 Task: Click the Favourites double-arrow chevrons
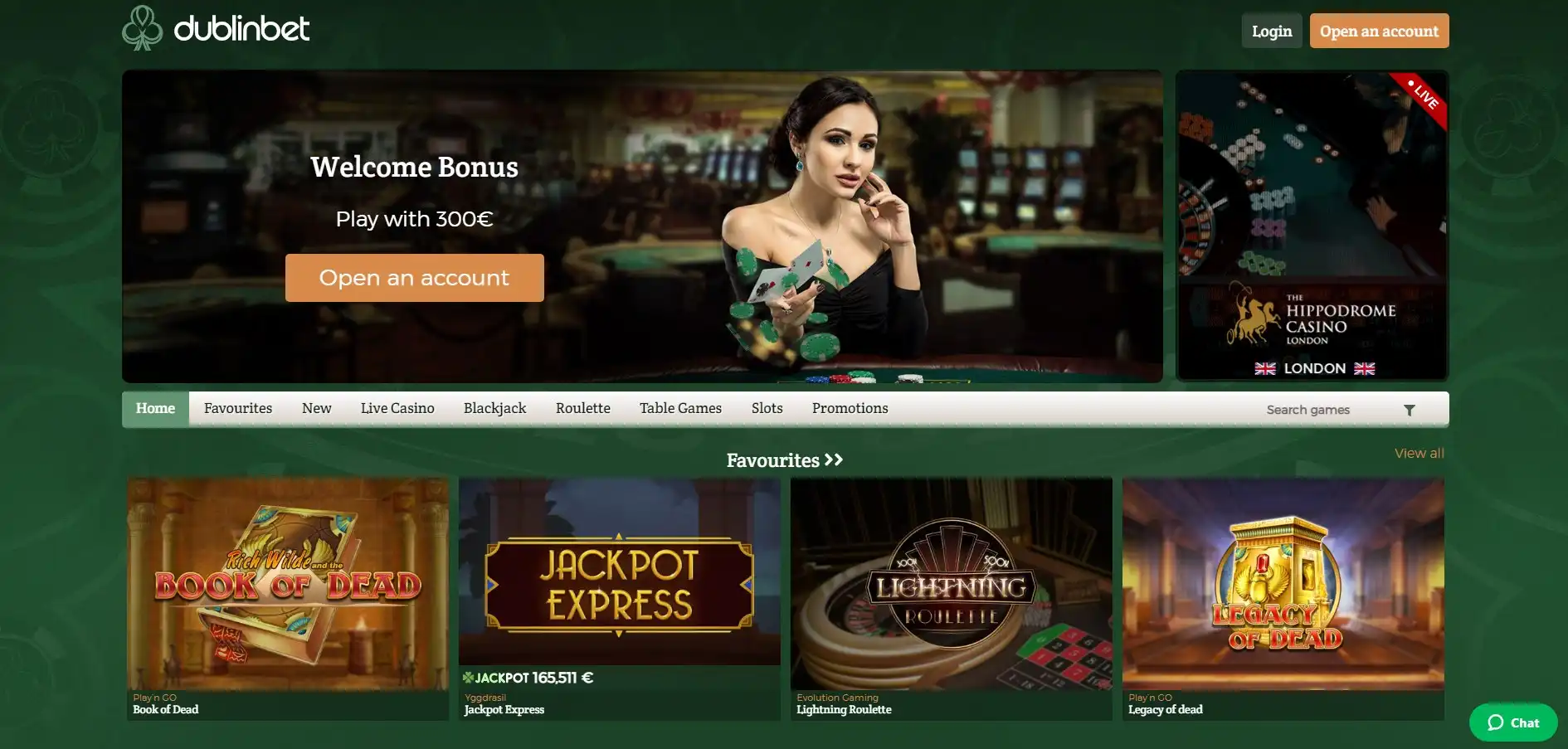click(x=834, y=460)
